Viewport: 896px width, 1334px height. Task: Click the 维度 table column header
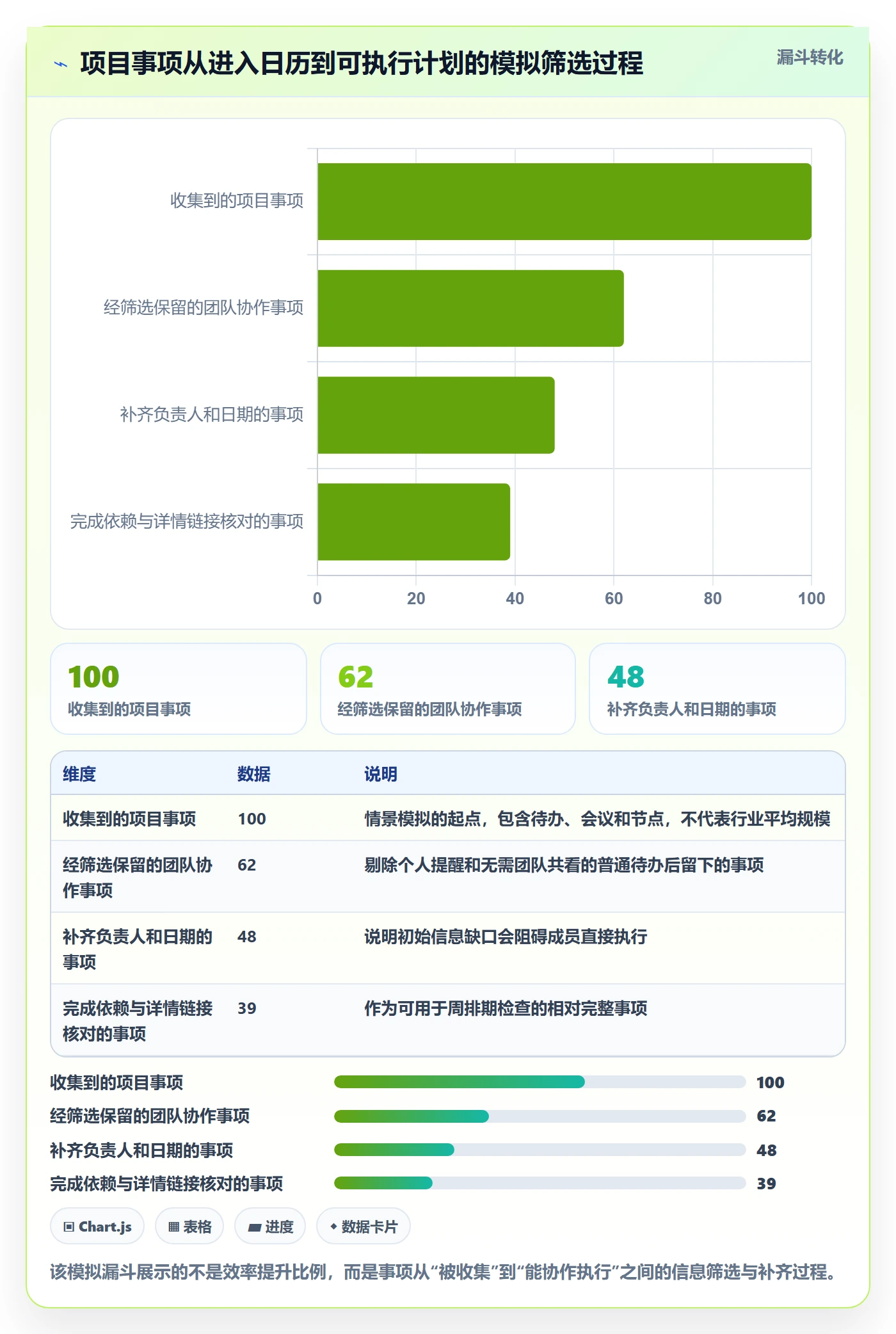(x=79, y=774)
